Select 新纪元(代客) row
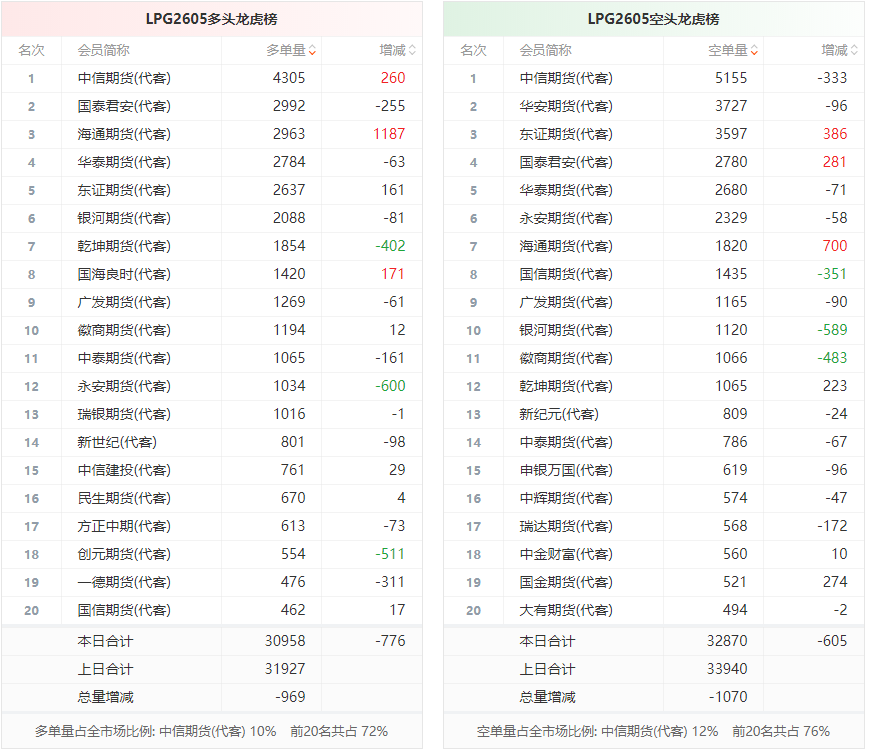Viewport: 872px width, 752px height. coord(654,414)
